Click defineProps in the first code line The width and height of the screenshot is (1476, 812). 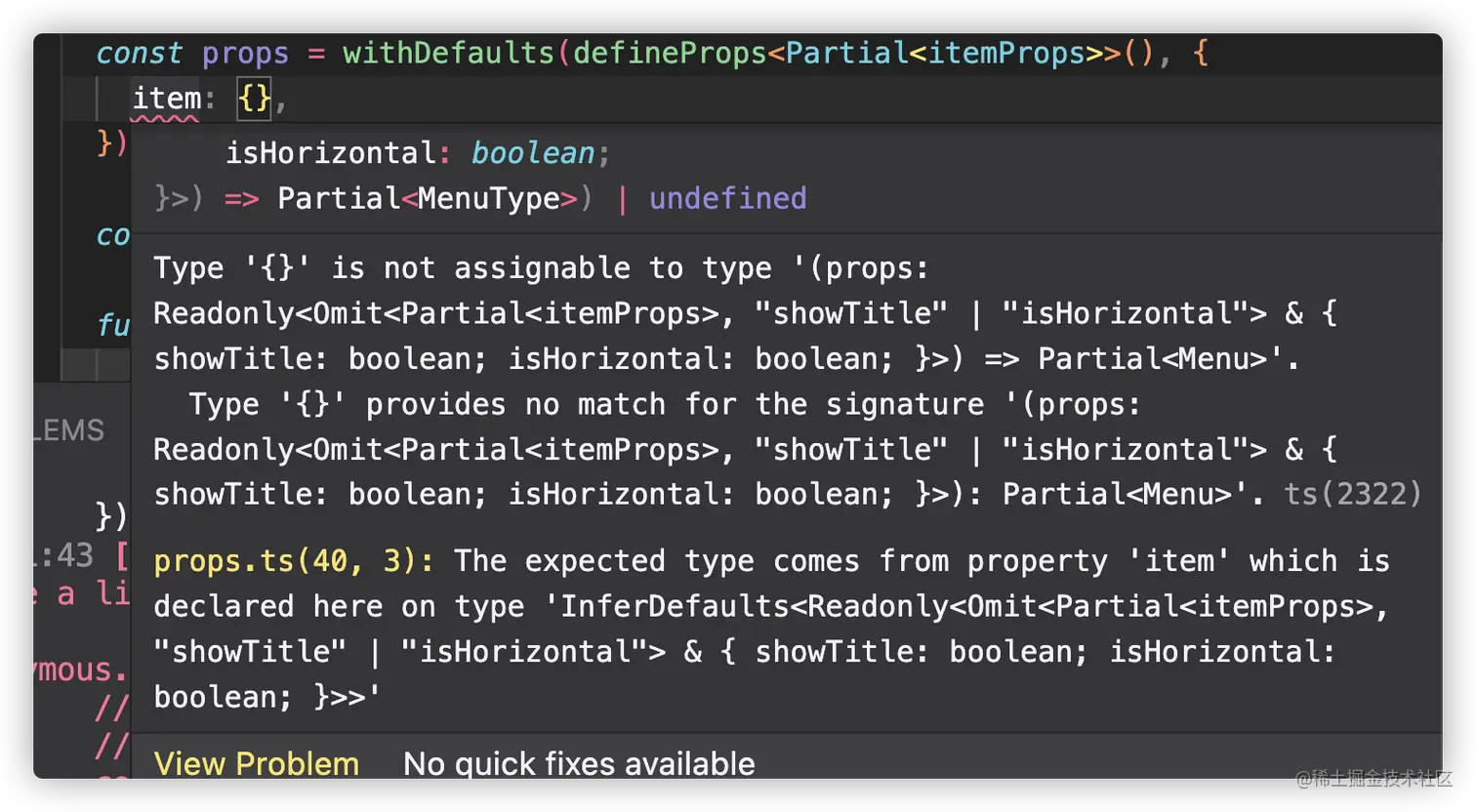coord(669,53)
